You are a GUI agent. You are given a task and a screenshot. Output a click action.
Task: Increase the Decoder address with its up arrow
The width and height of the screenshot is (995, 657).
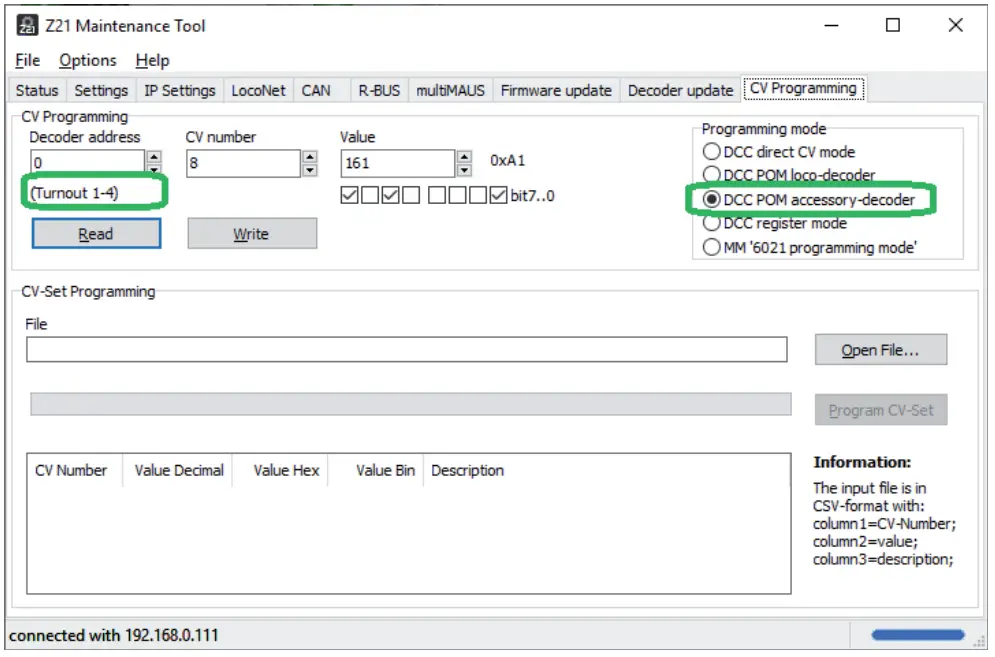click(152, 157)
